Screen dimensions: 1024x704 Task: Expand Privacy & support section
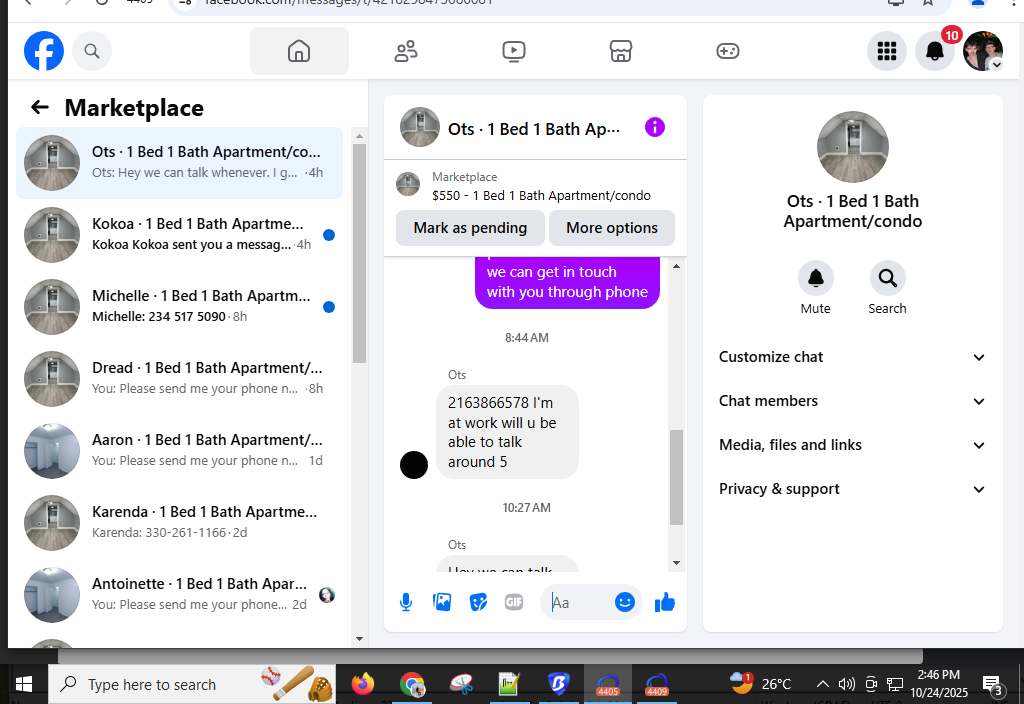coord(852,489)
